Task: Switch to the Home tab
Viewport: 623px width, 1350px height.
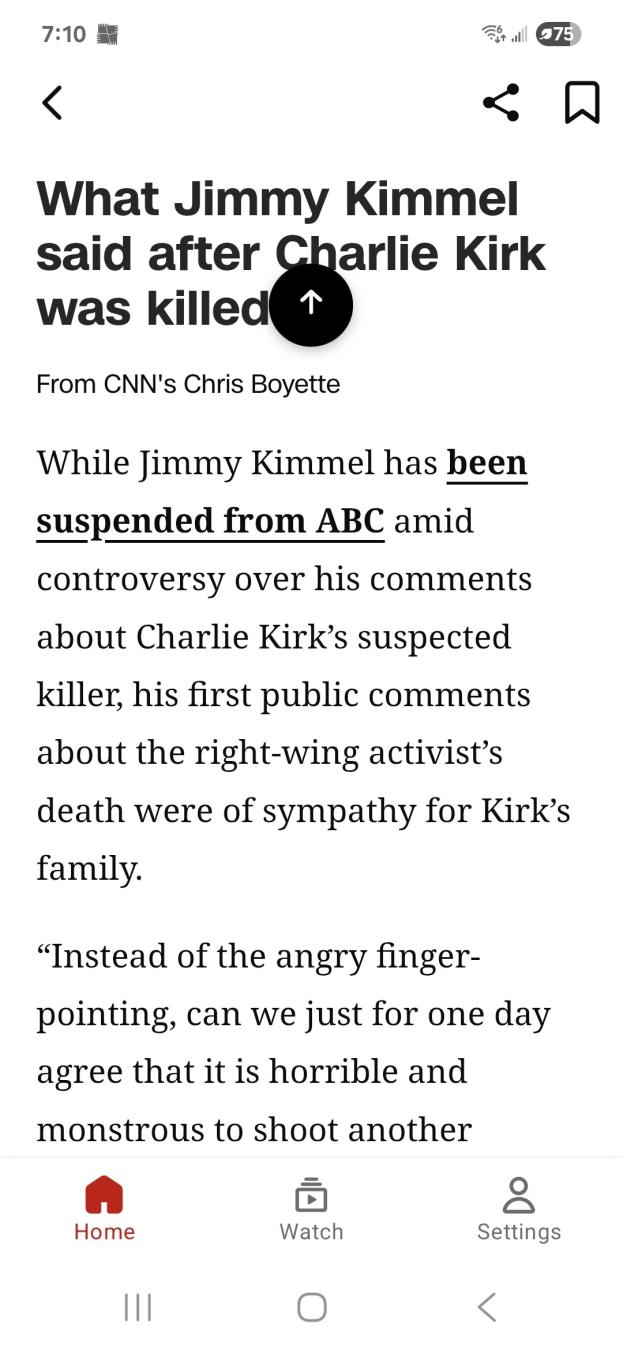Action: 104,1208
